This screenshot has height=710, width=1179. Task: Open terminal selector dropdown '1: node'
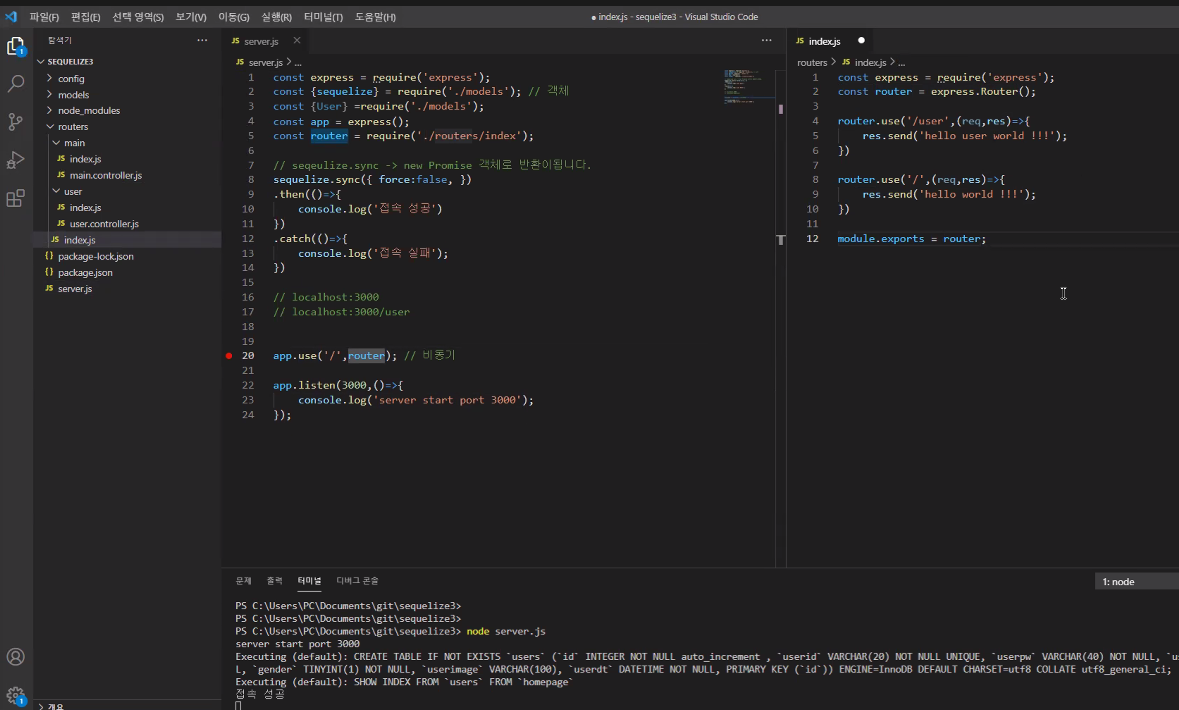1136,581
